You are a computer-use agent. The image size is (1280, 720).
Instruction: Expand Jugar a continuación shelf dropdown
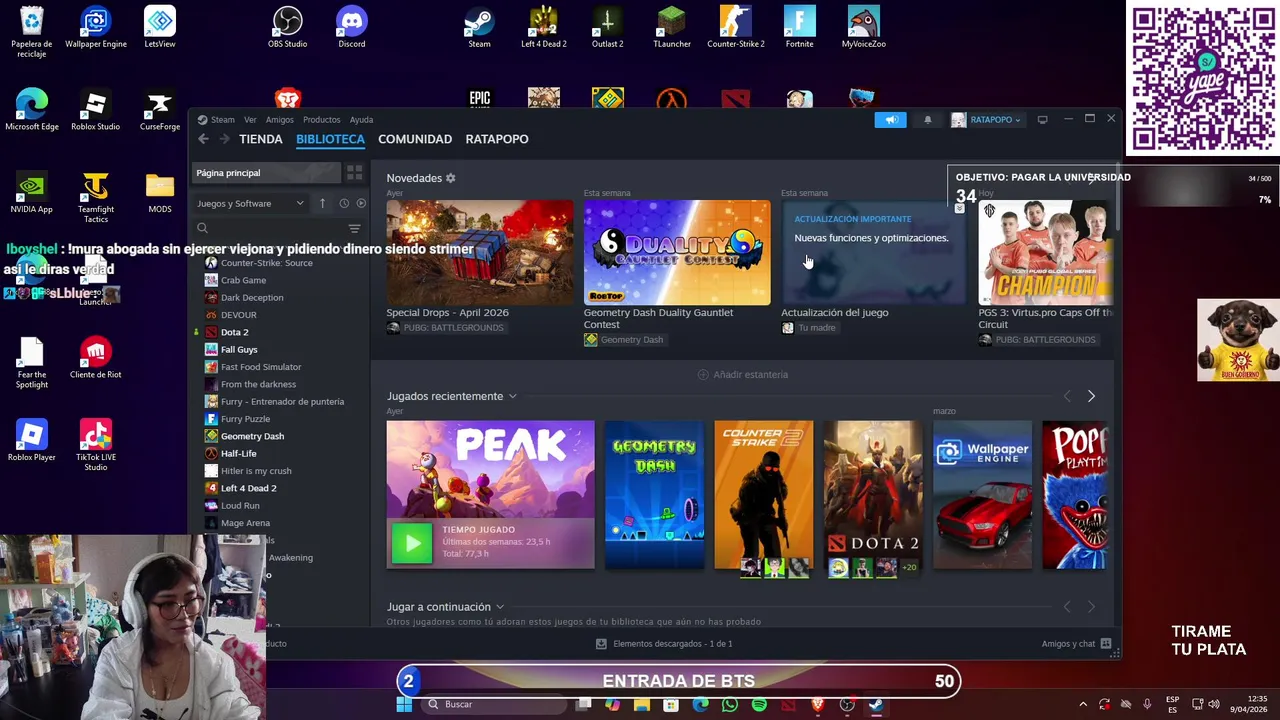[x=500, y=607]
